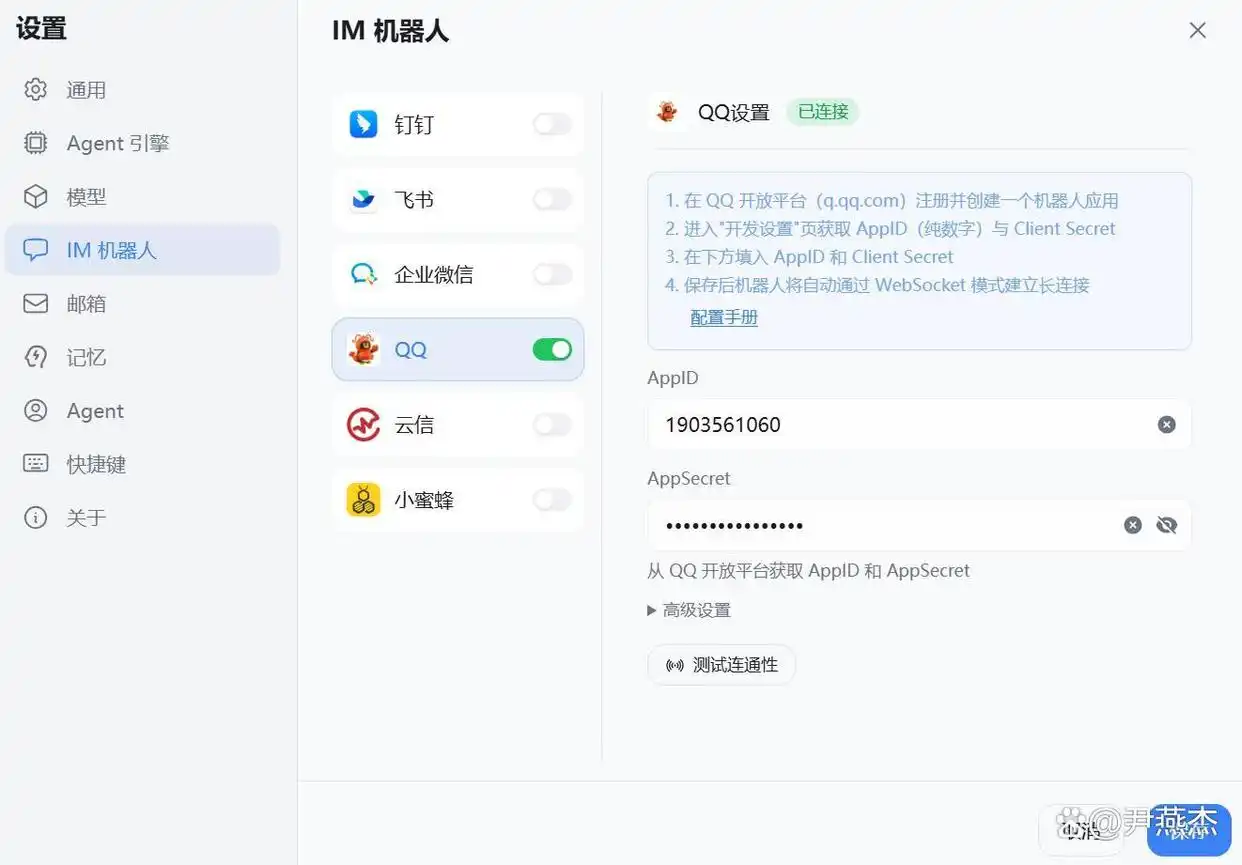Screen dimensions: 1242x865
Task: Clear the AppSecret input field
Action: click(x=1132, y=524)
